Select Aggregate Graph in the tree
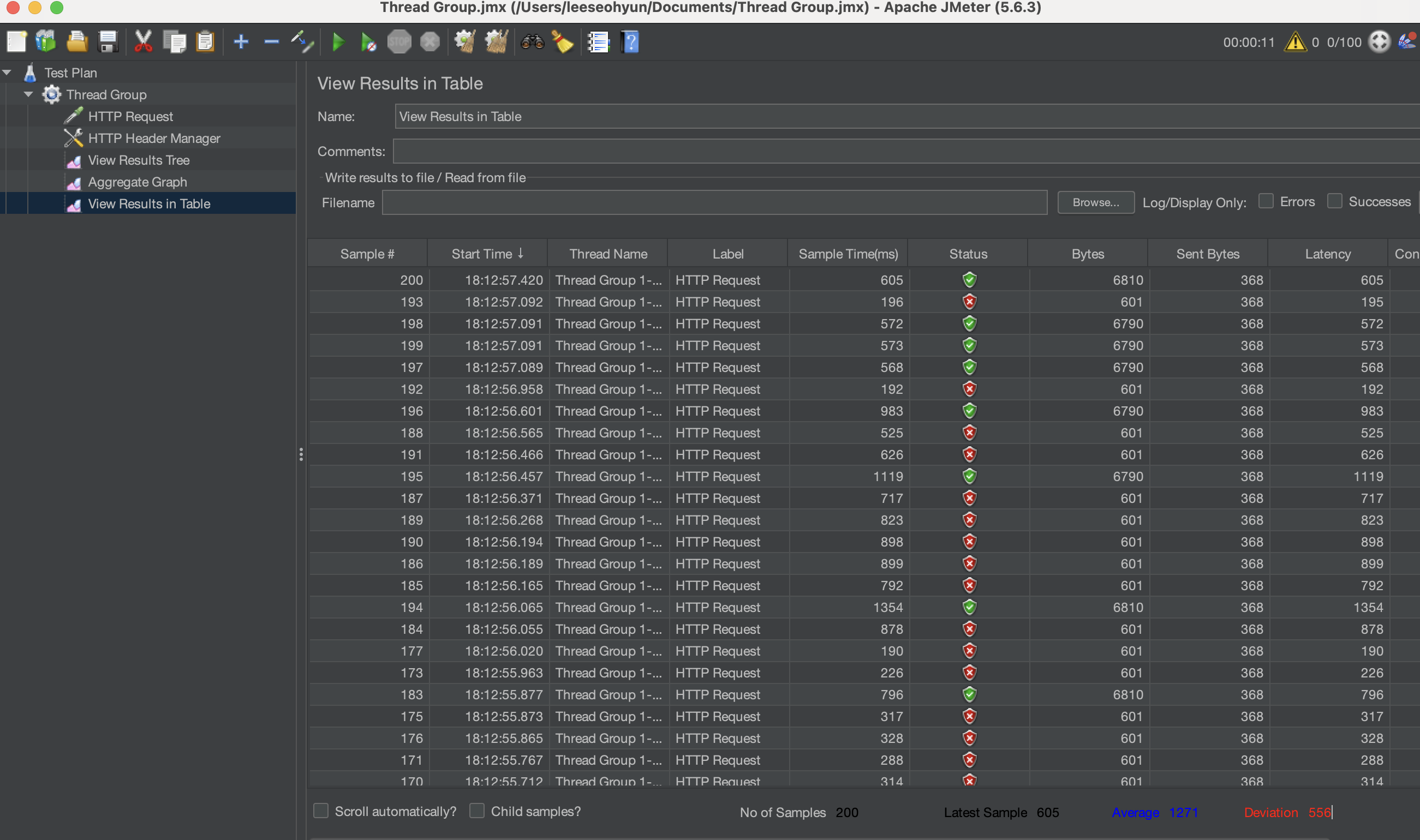Screen dimensions: 1420x840 click(137, 182)
